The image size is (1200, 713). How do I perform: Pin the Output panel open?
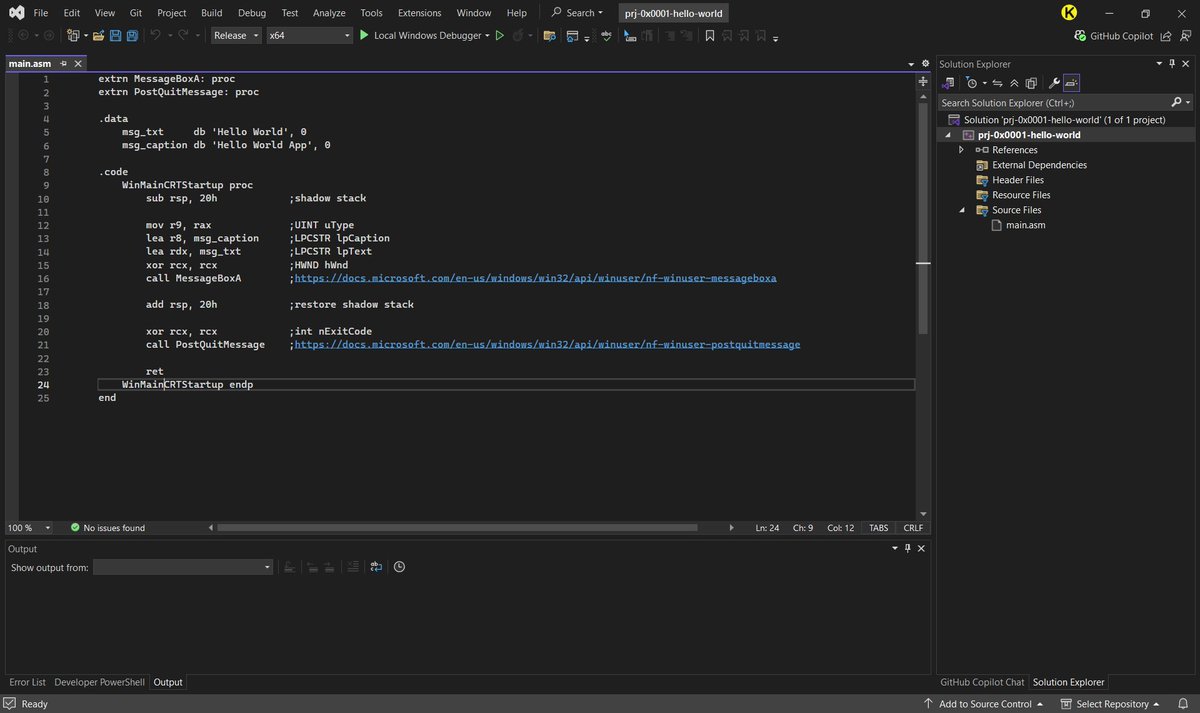908,548
